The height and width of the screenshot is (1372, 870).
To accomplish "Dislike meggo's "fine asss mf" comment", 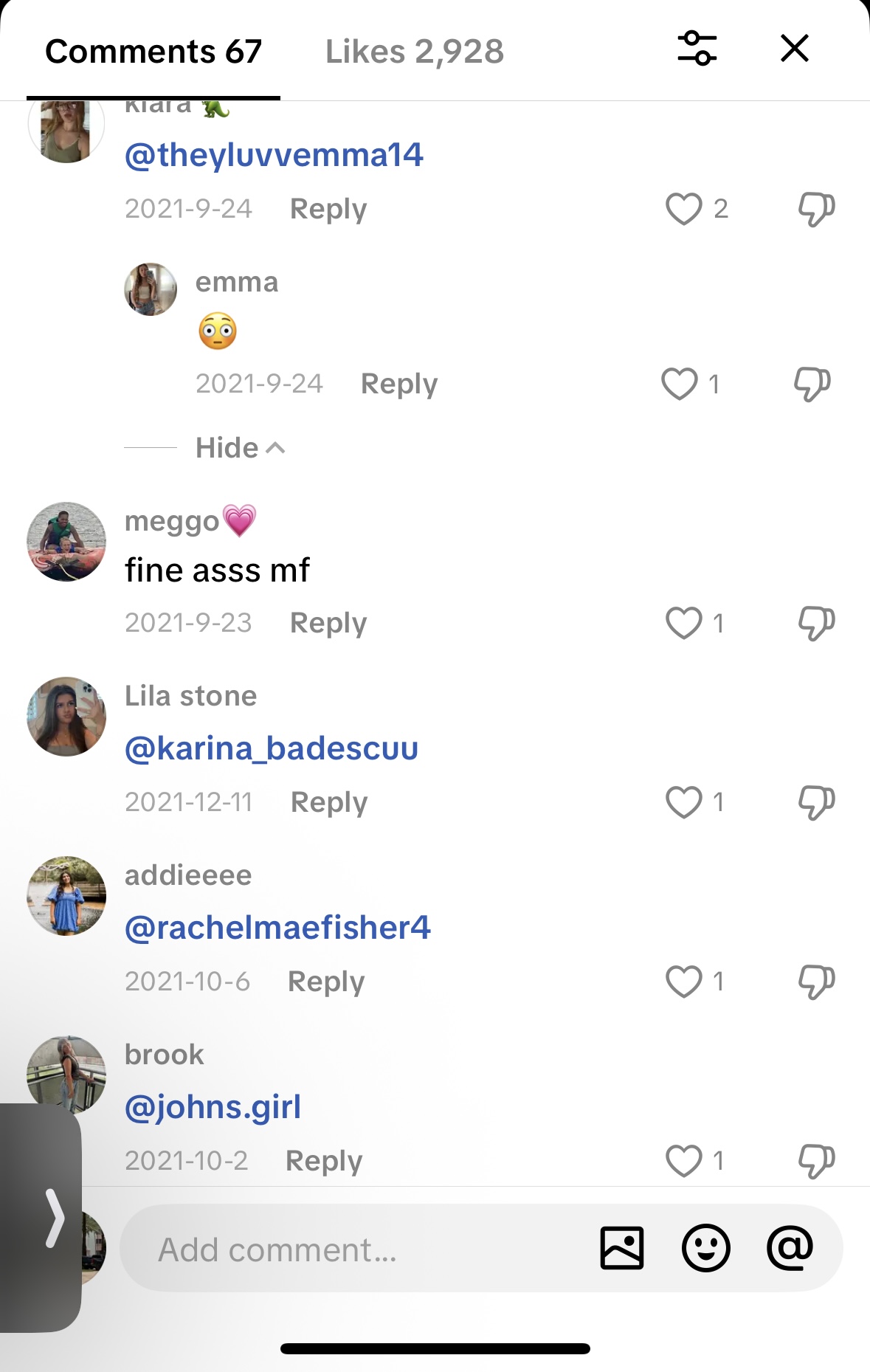I will tap(816, 623).
